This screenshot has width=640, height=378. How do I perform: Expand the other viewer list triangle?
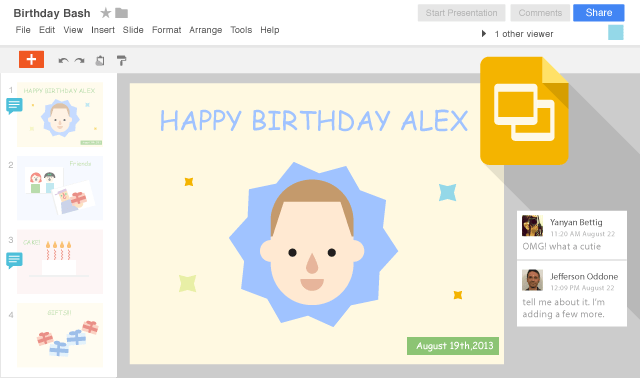pos(484,33)
